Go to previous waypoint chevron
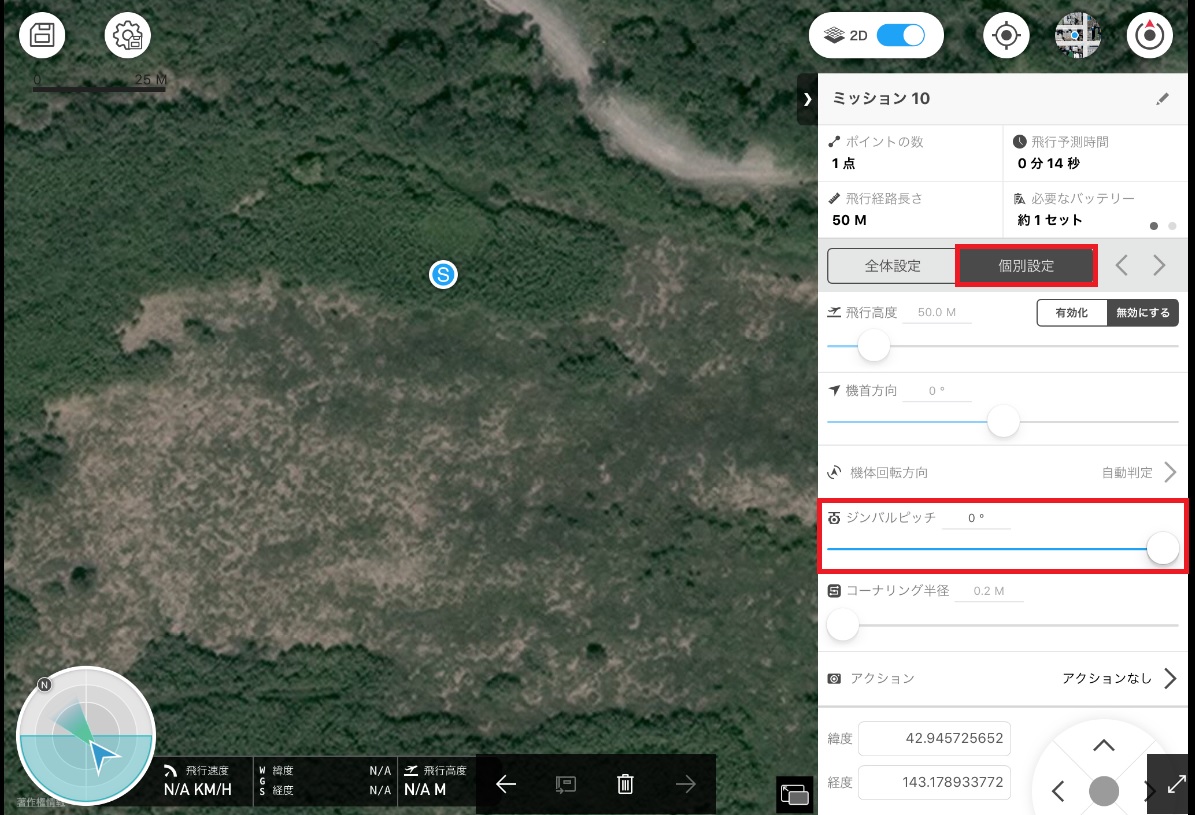Image resolution: width=1195 pixels, height=815 pixels. tap(1121, 265)
